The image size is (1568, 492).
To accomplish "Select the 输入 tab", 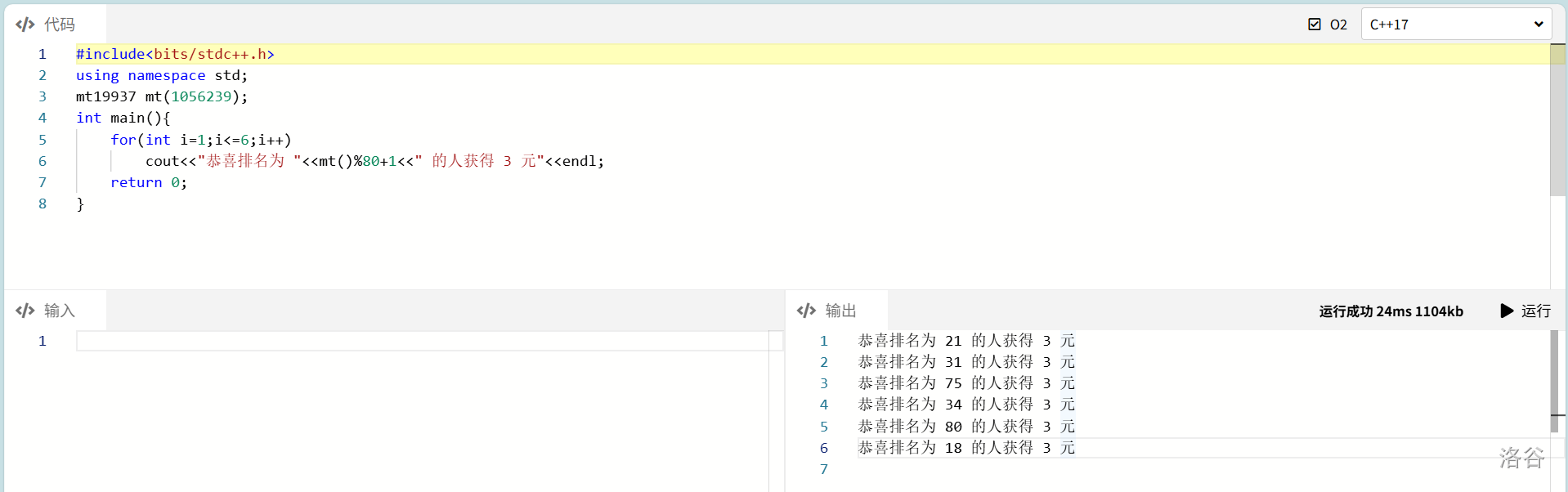I will click(59, 311).
